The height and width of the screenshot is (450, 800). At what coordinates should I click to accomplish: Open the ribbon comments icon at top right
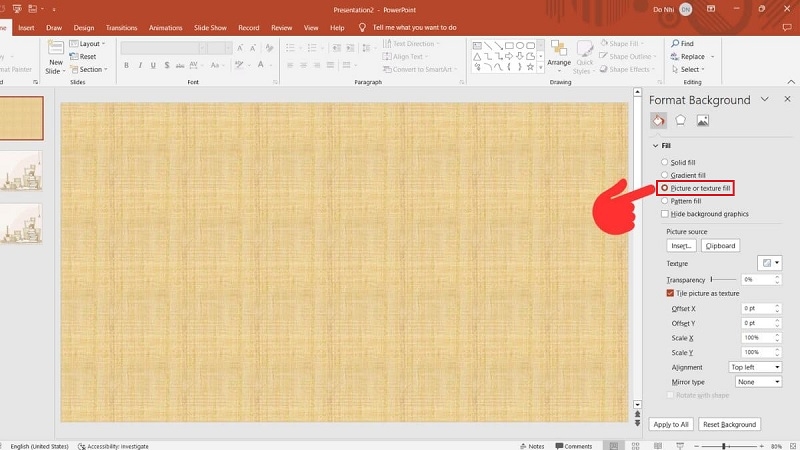click(x=787, y=28)
